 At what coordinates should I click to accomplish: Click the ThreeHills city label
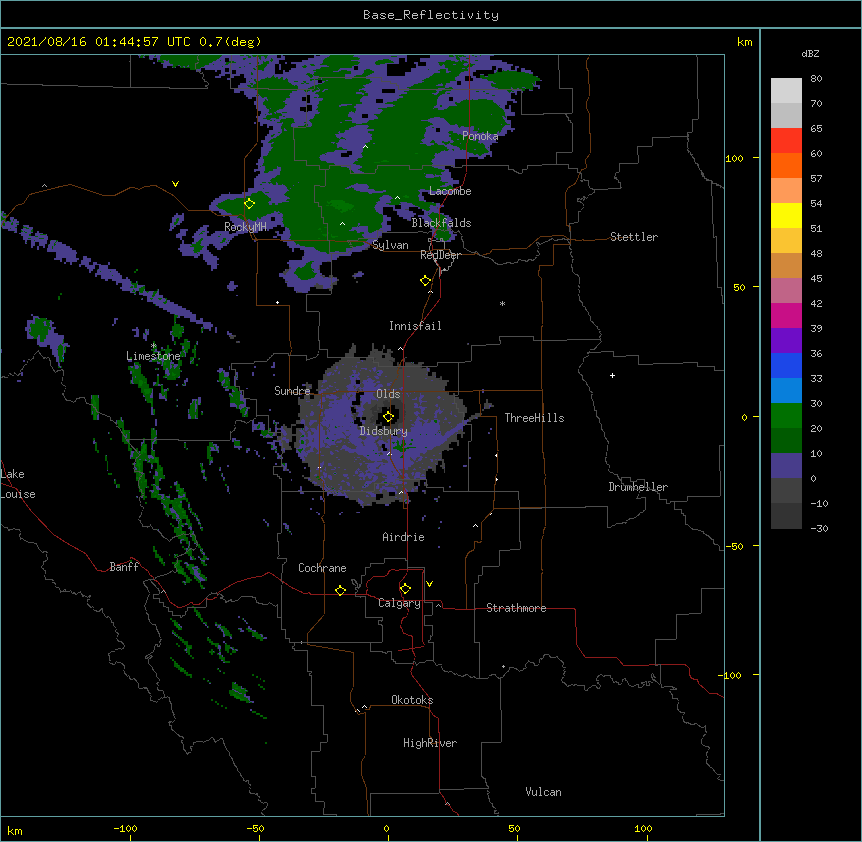pos(534,418)
